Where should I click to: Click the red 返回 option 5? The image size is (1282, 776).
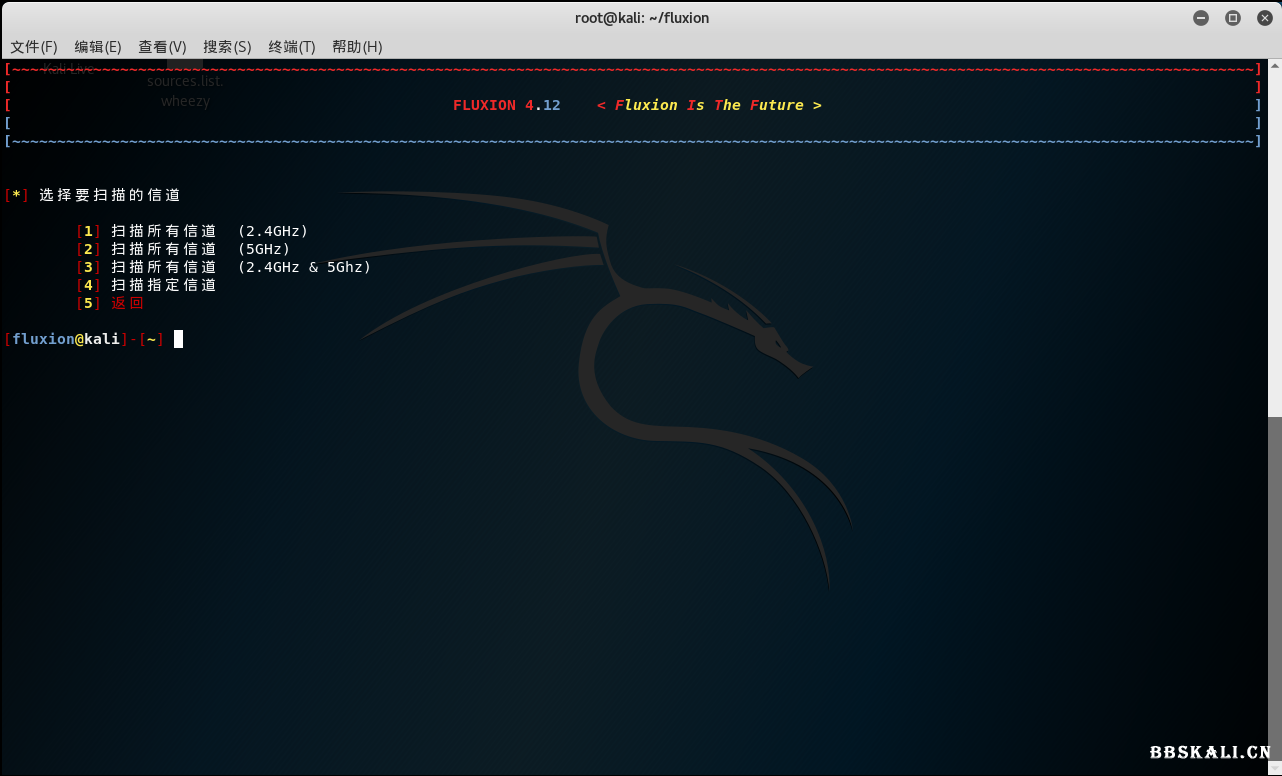[x=127, y=303]
